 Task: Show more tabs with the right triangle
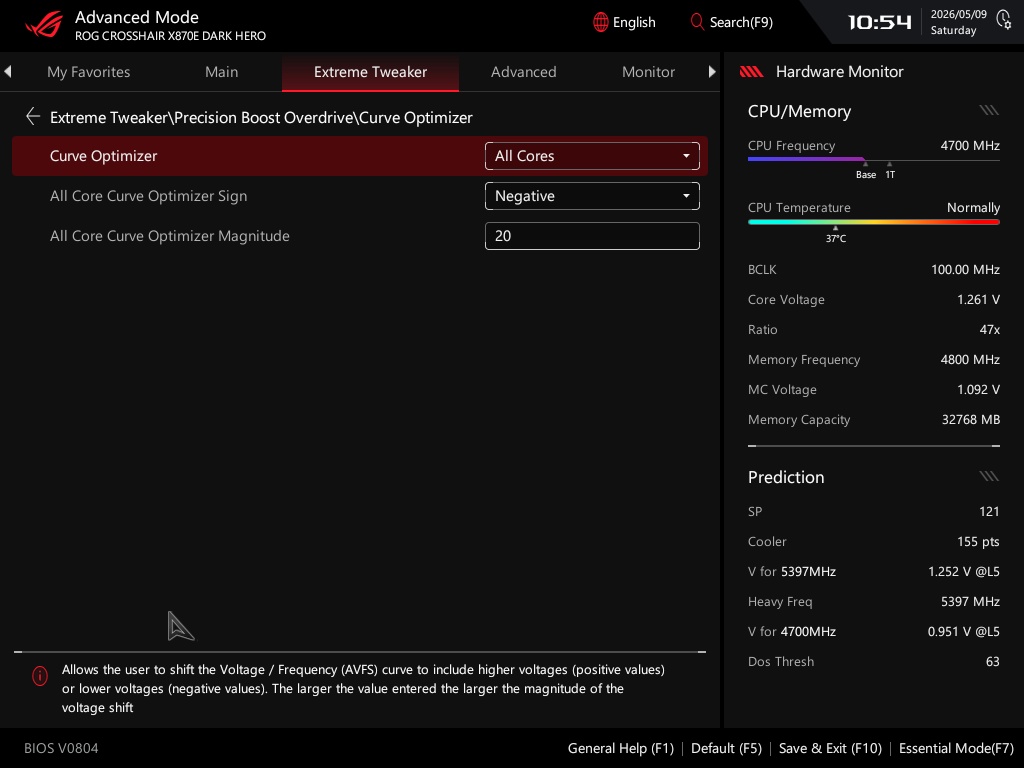pos(712,71)
